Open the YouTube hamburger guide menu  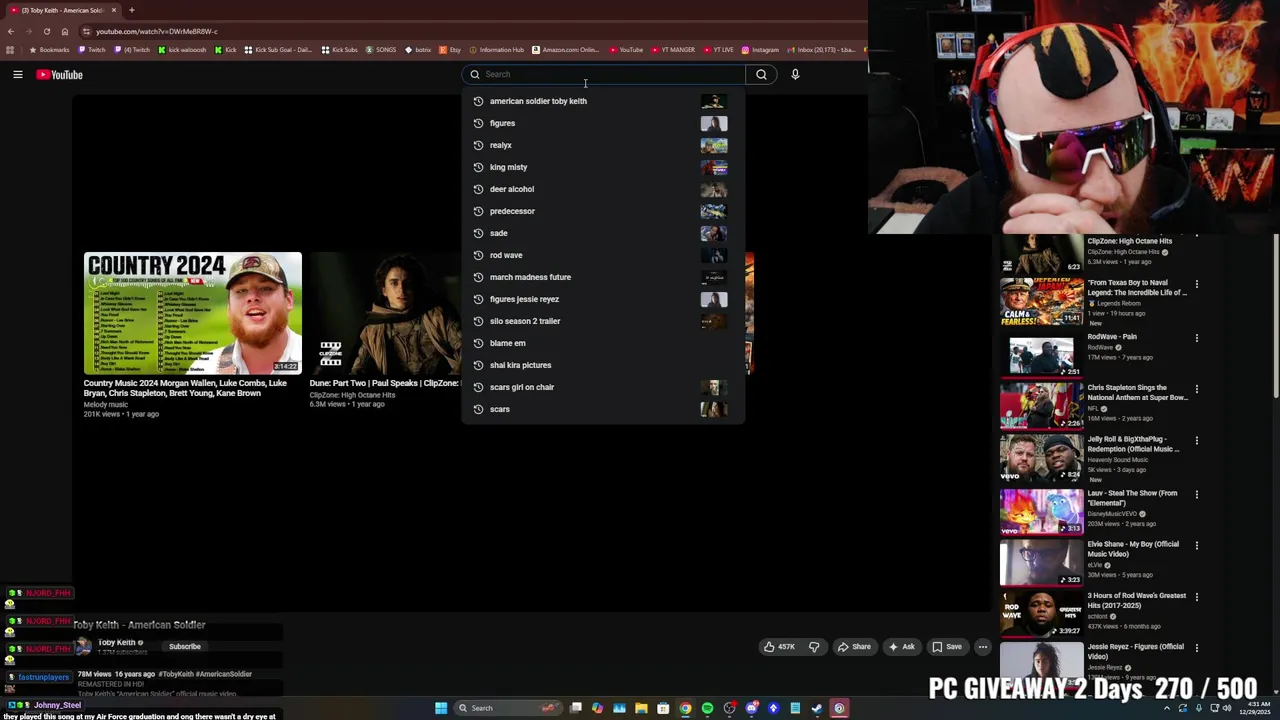coord(18,74)
